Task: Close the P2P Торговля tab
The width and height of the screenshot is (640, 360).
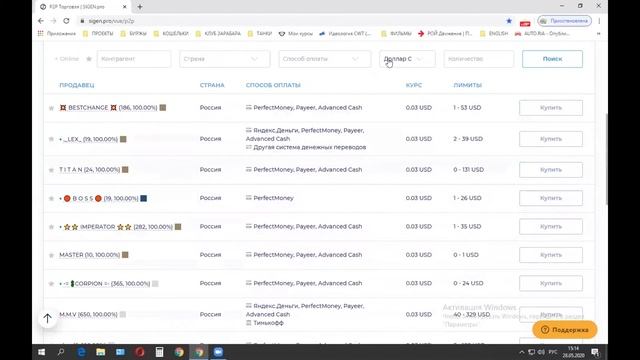Action: pos(125,7)
